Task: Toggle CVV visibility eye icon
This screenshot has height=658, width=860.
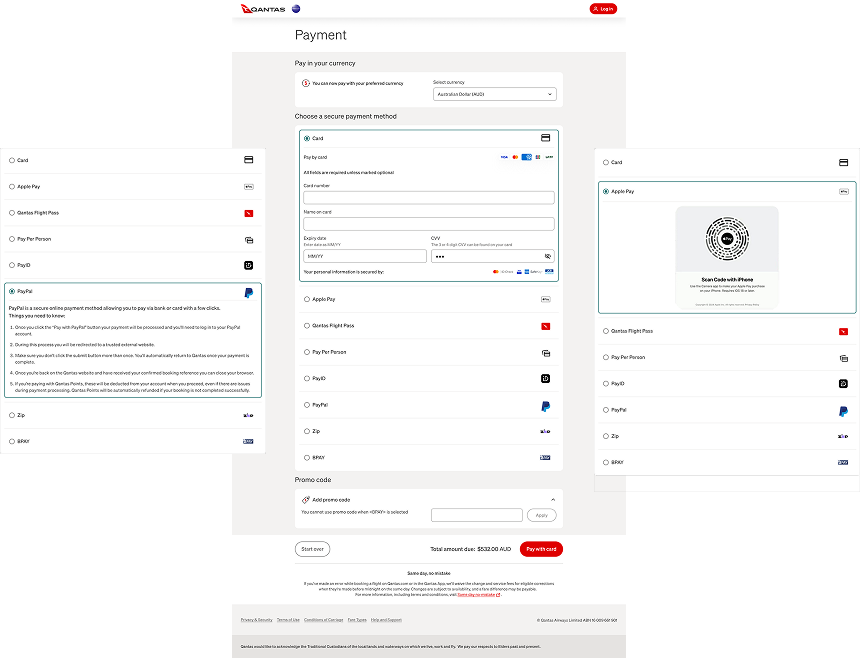Action: [547, 256]
